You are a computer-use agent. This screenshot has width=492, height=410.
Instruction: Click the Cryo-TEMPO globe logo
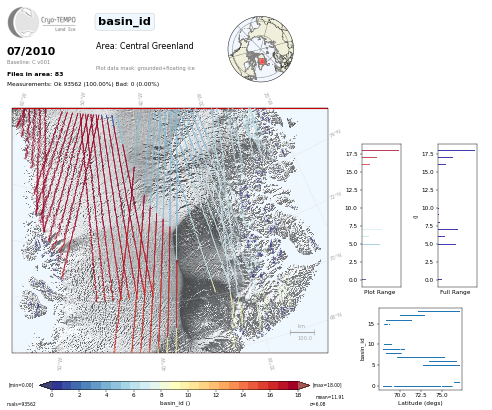pyautogui.click(x=23, y=22)
